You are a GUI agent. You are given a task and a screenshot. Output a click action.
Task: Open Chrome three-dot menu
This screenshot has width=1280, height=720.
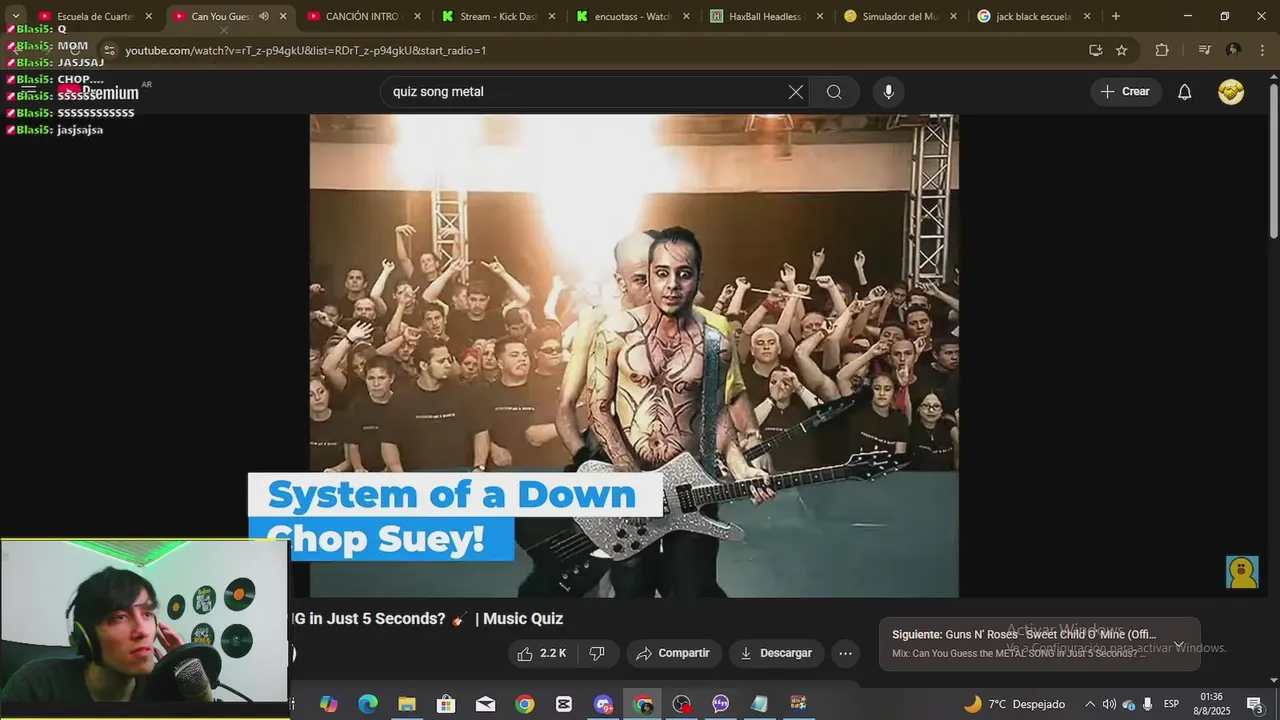1261,50
